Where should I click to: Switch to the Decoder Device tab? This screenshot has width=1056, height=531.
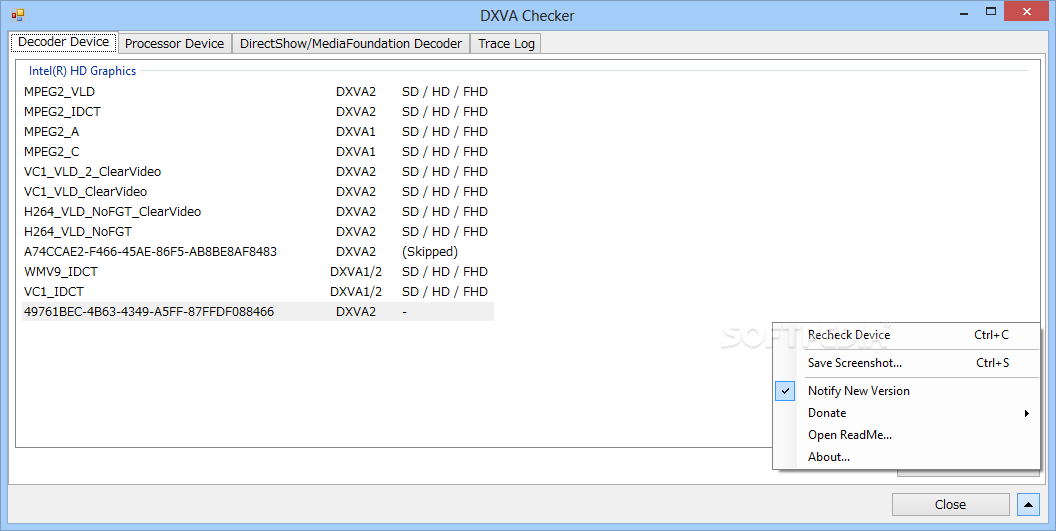click(63, 42)
